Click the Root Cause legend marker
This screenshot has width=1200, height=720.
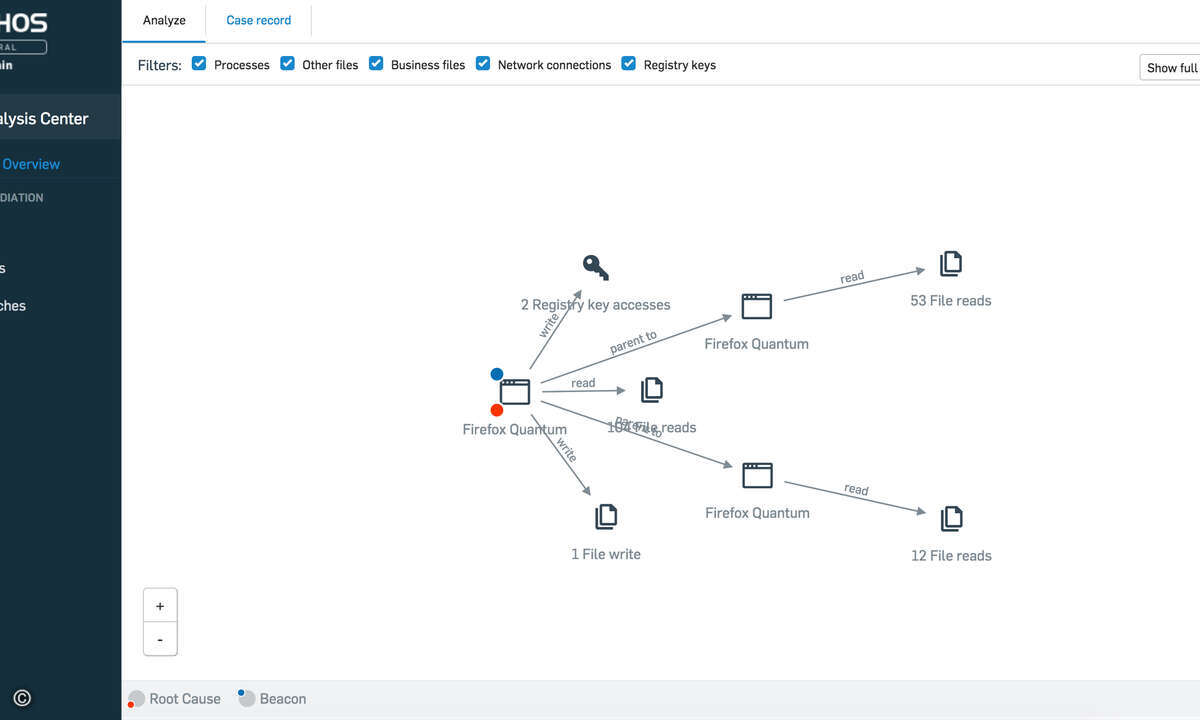click(x=136, y=699)
